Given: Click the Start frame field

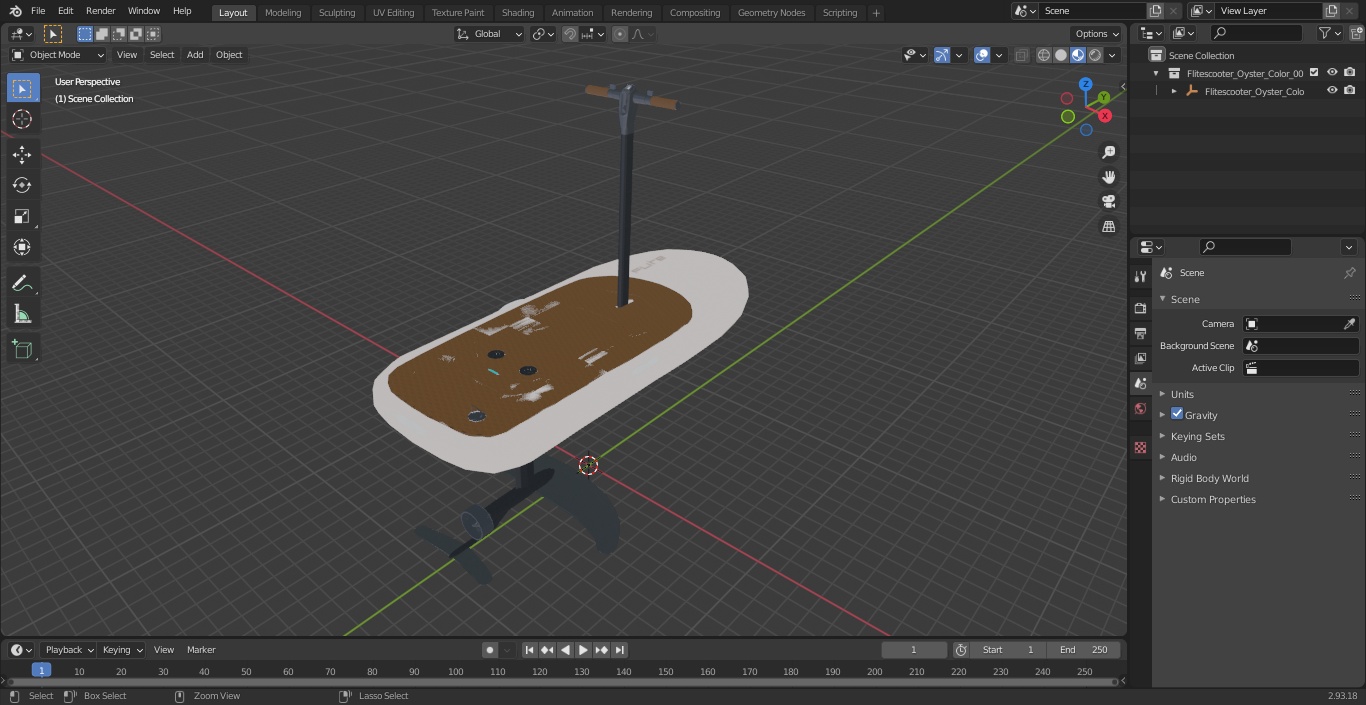Looking at the screenshot, I should pyautogui.click(x=1008, y=650).
